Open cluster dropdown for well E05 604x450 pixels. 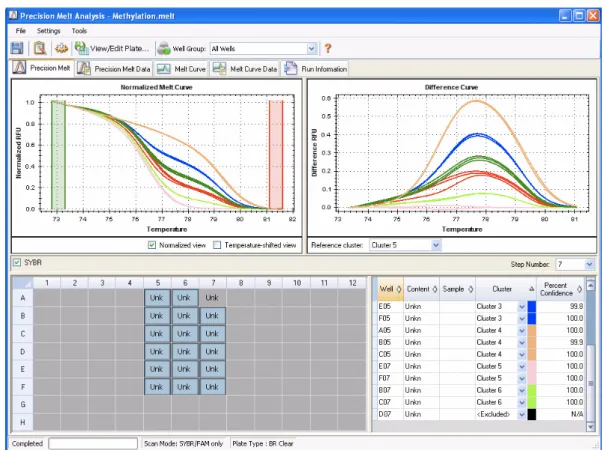pos(522,307)
